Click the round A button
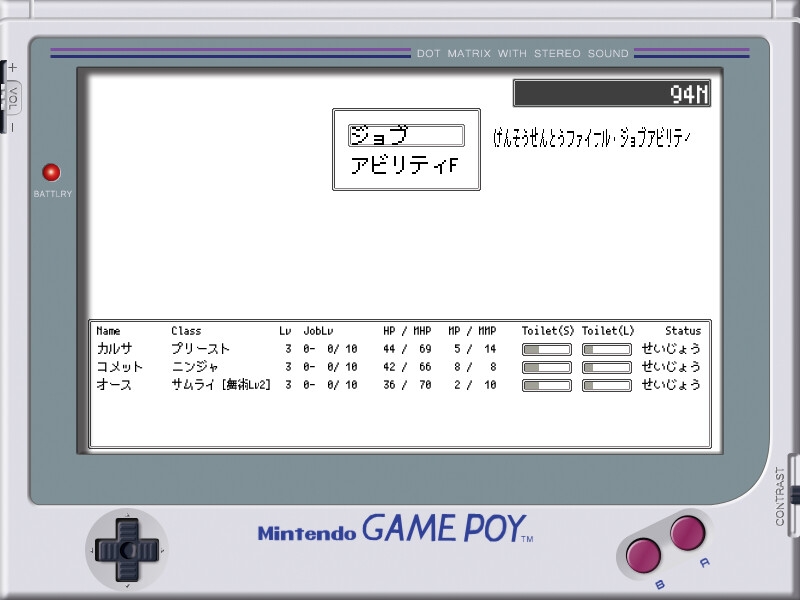800x600 pixels. coord(687,533)
